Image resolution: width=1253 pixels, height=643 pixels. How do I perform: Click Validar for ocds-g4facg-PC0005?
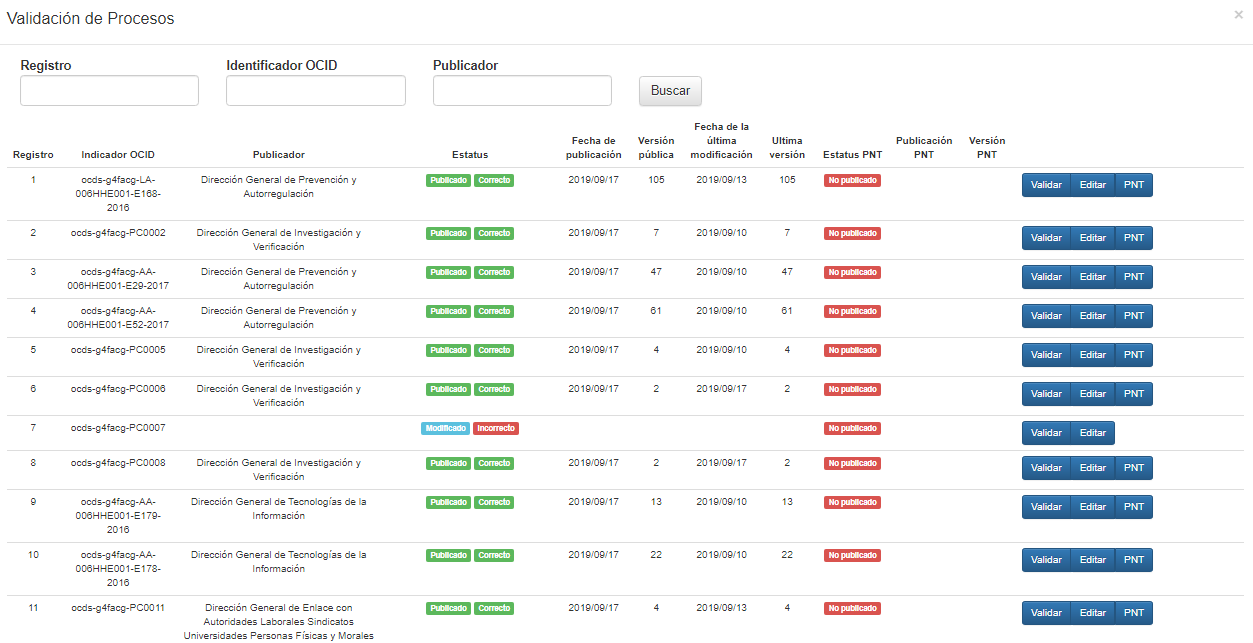[x=1046, y=355]
